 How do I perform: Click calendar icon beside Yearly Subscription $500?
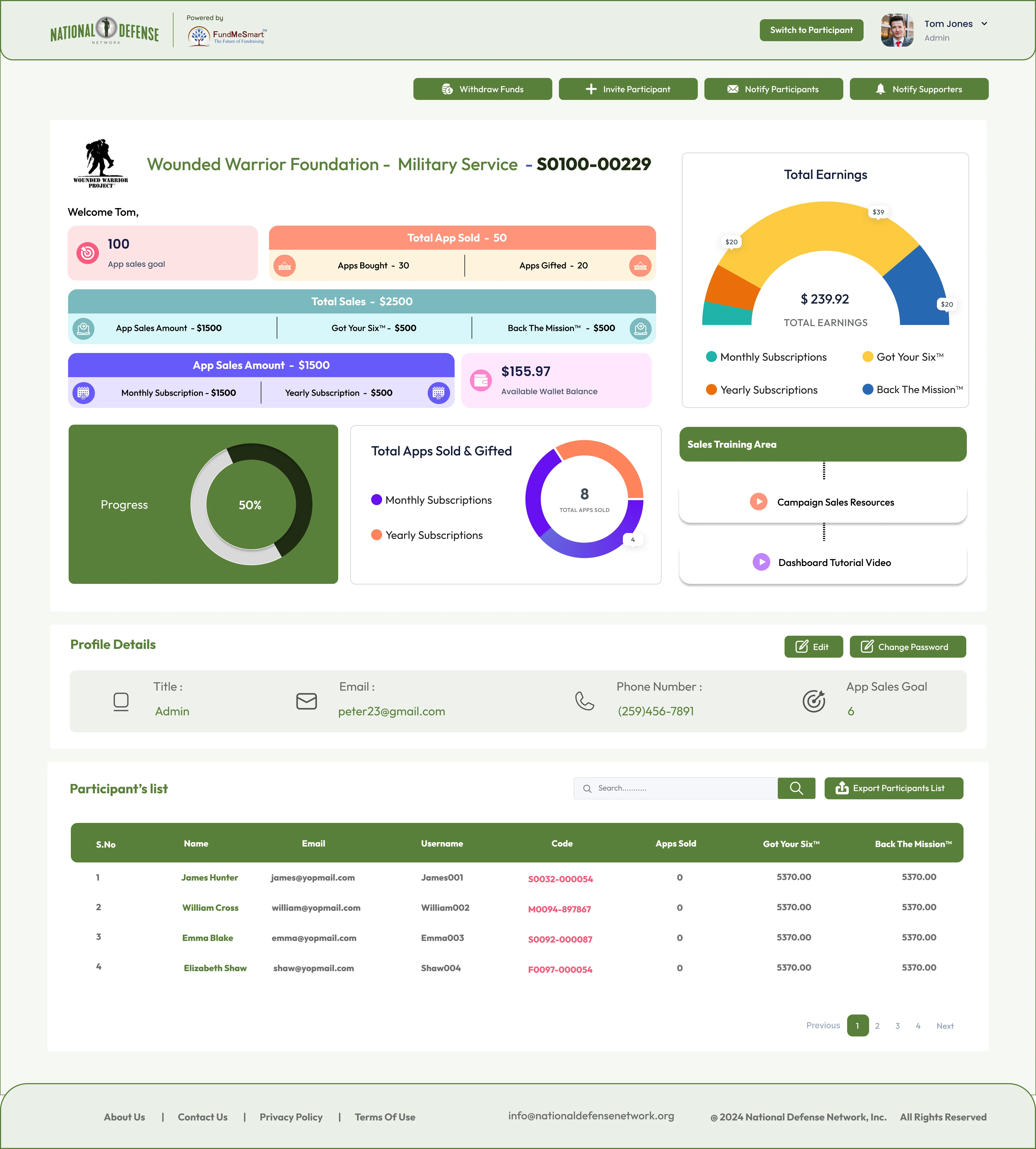(x=438, y=393)
